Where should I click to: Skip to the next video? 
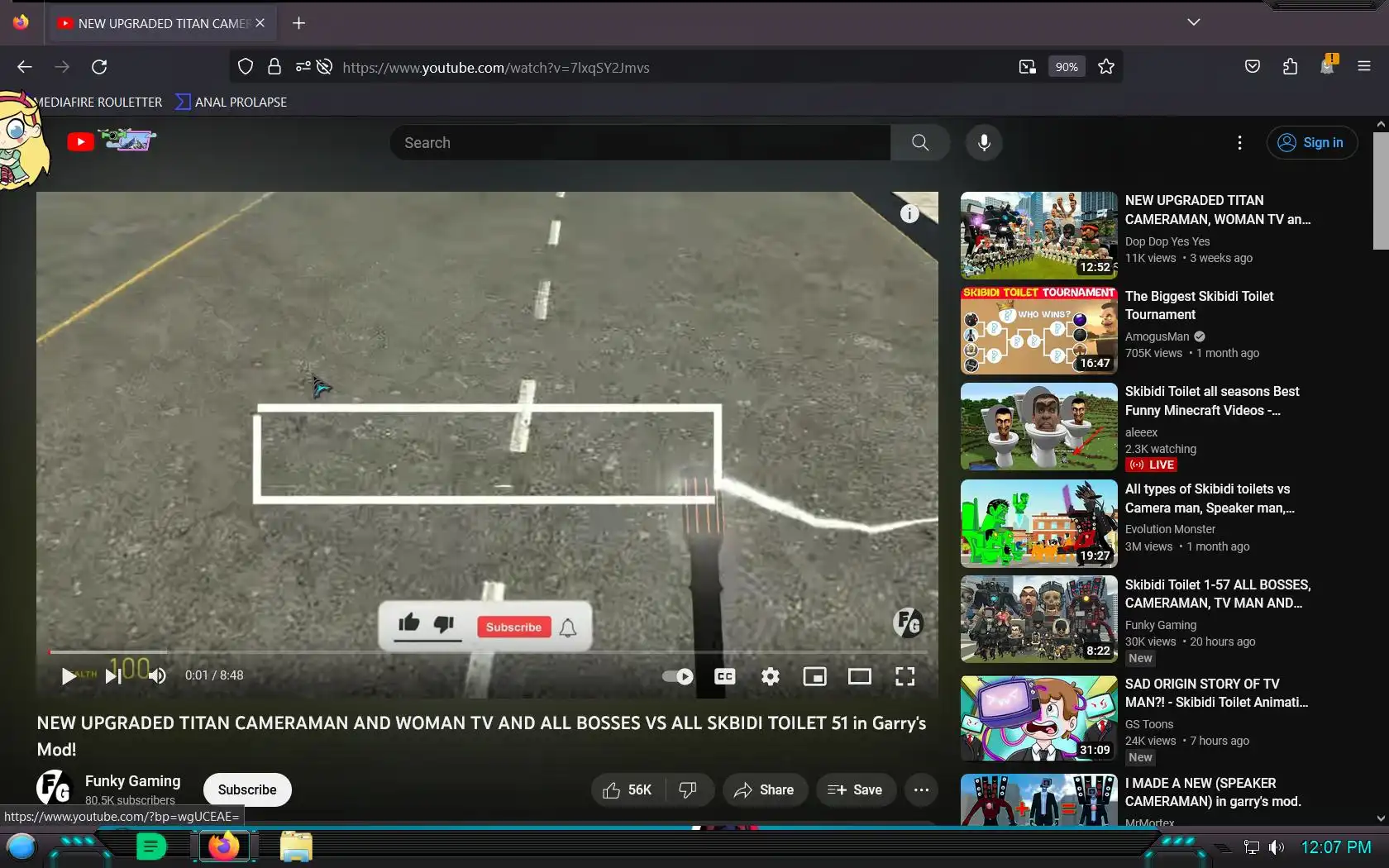click(113, 676)
